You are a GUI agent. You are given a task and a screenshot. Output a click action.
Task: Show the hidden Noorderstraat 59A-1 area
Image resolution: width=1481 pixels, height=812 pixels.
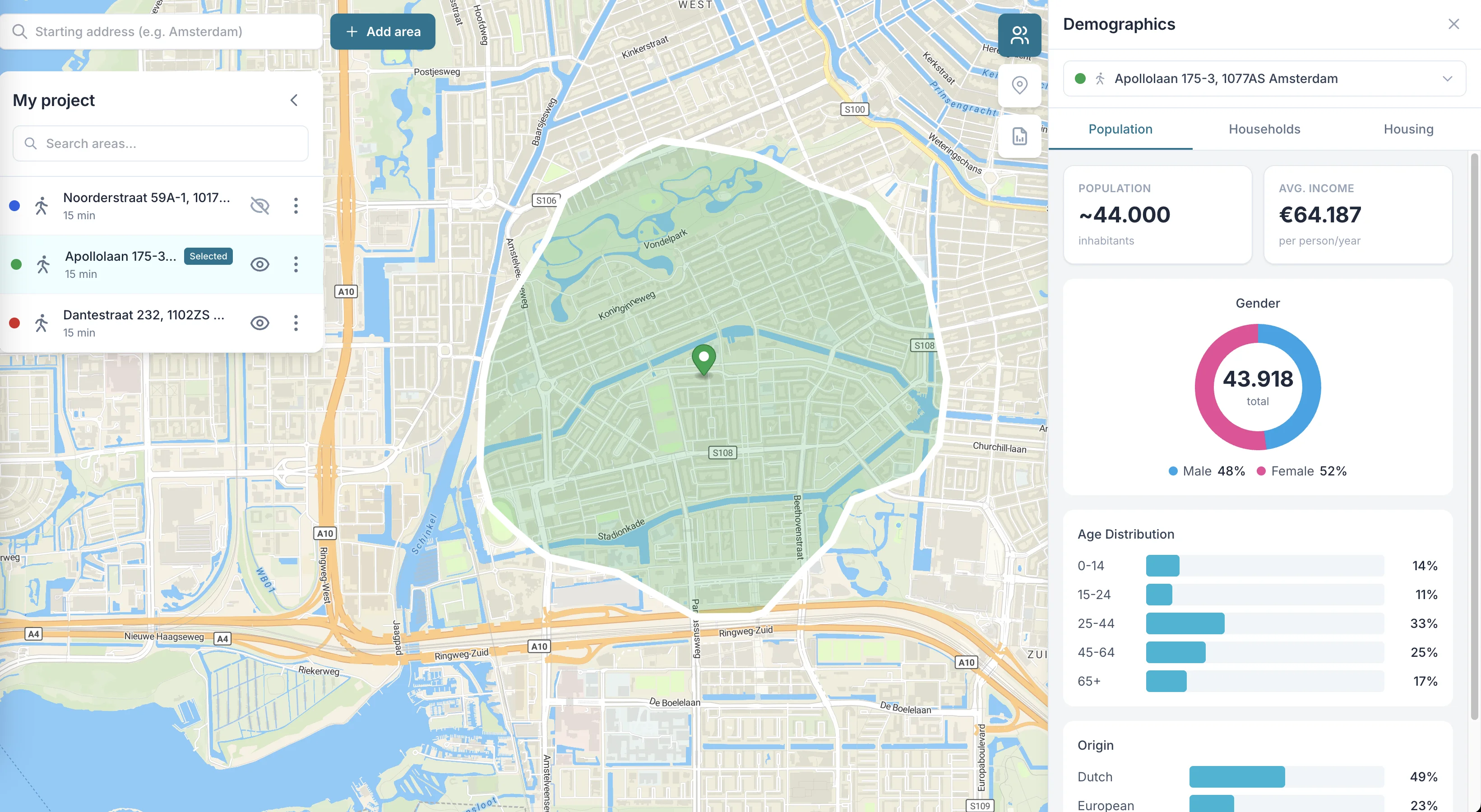pyautogui.click(x=260, y=205)
